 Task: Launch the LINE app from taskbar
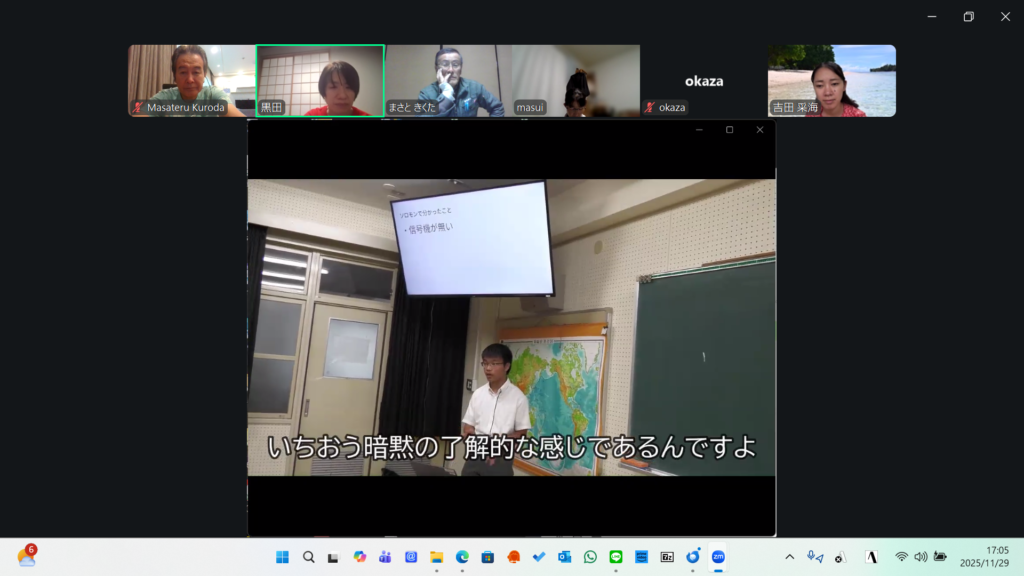pos(616,557)
